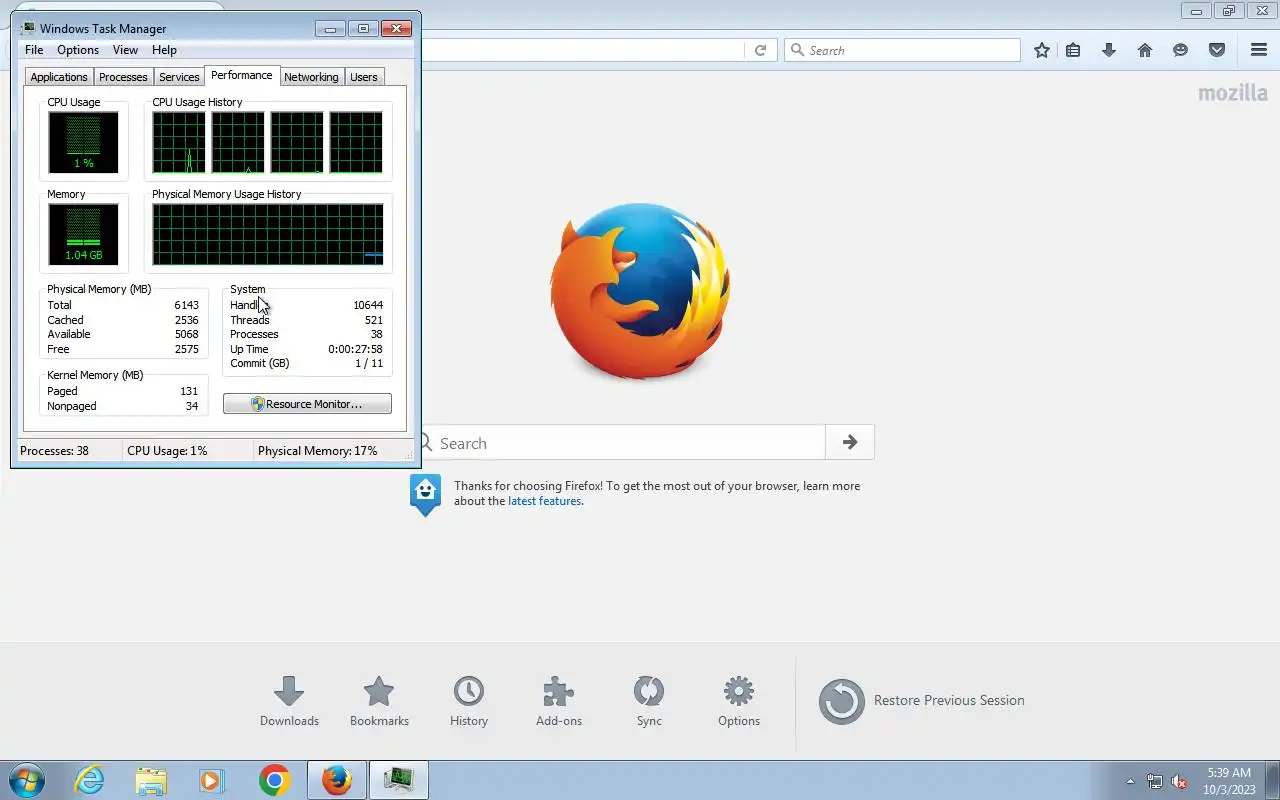This screenshot has width=1280, height=800.
Task: Open Bookmarks from the start page
Action: (x=379, y=701)
